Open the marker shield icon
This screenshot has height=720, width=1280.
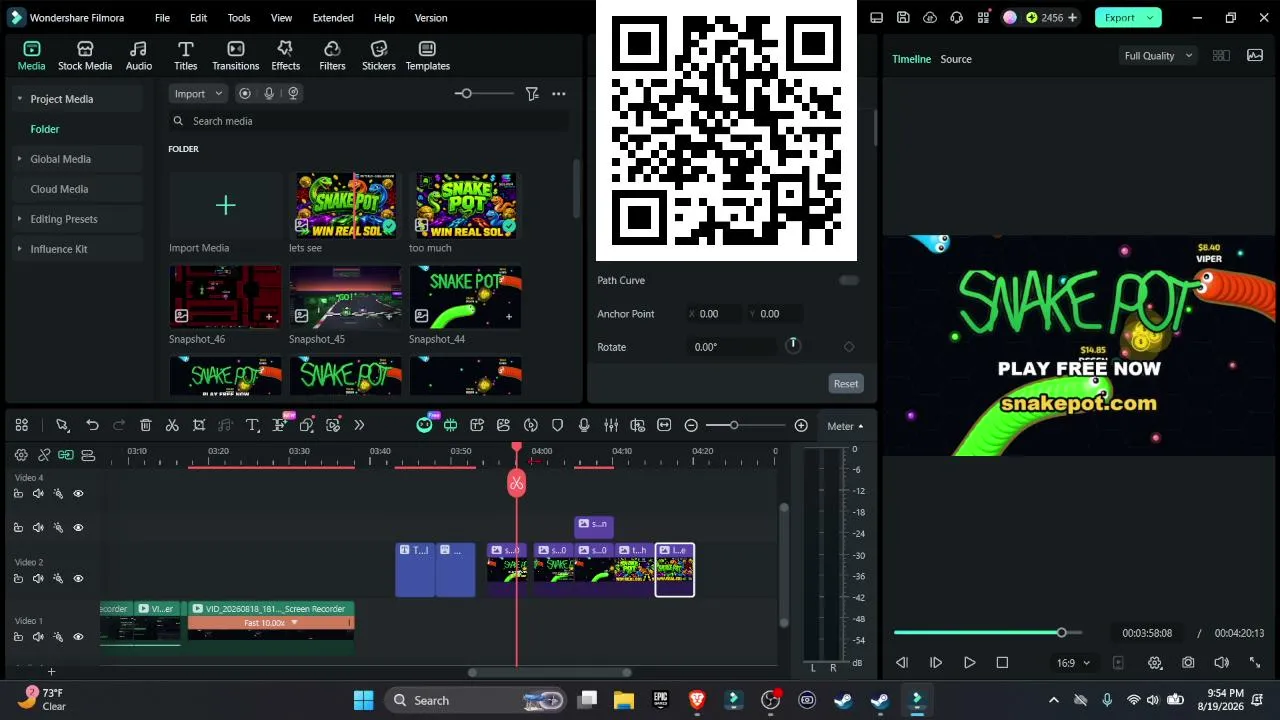pyautogui.click(x=557, y=426)
